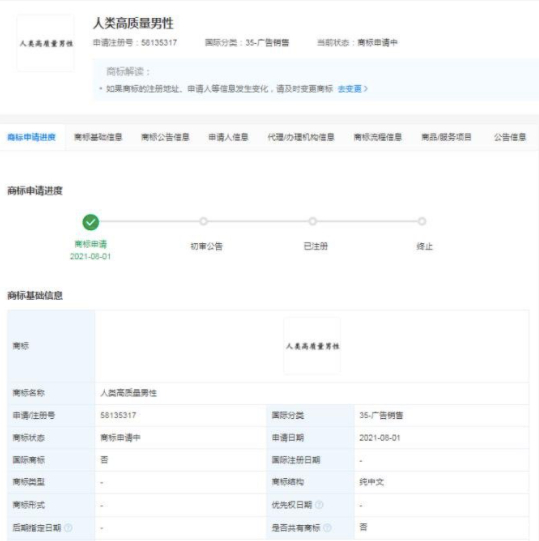
Task: Click the 纯中文 value in 商标结构 row
Action: coord(371,482)
